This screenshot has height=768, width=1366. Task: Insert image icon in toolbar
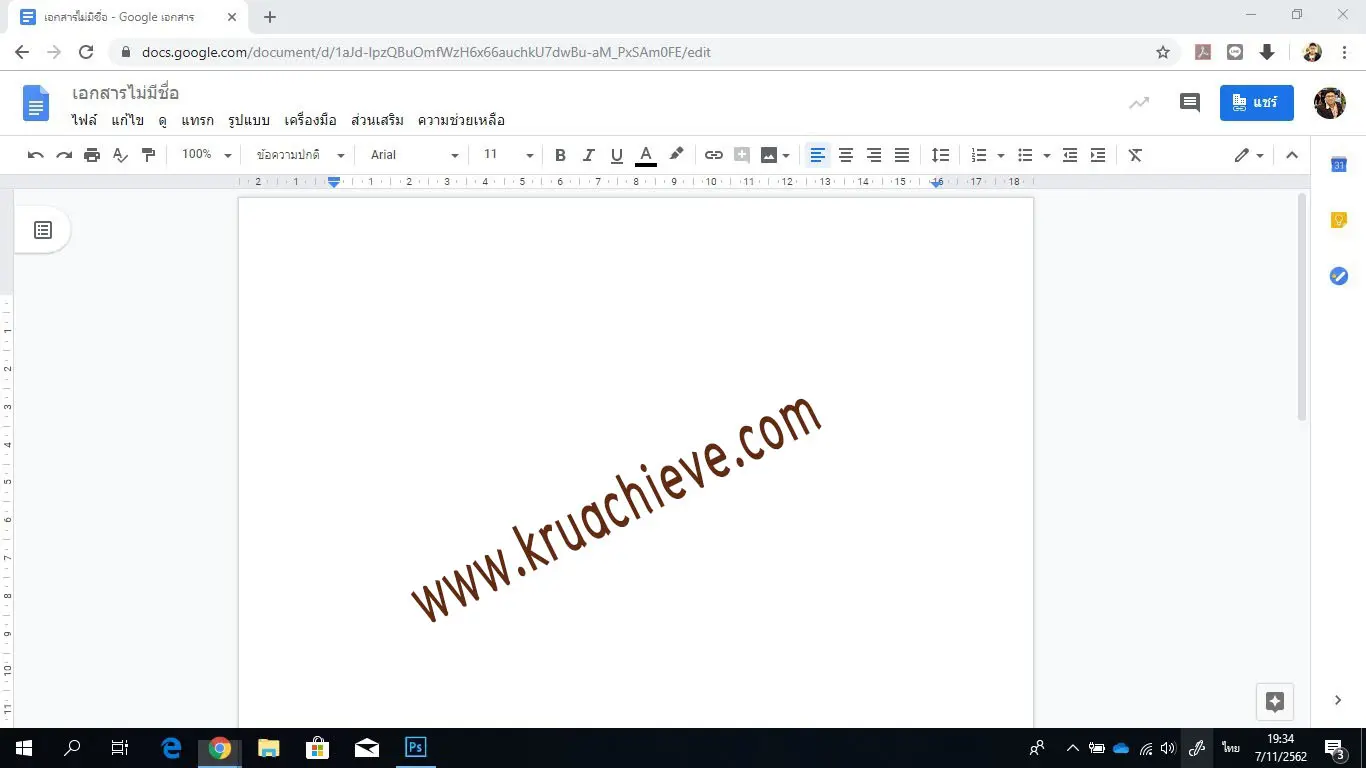[768, 155]
